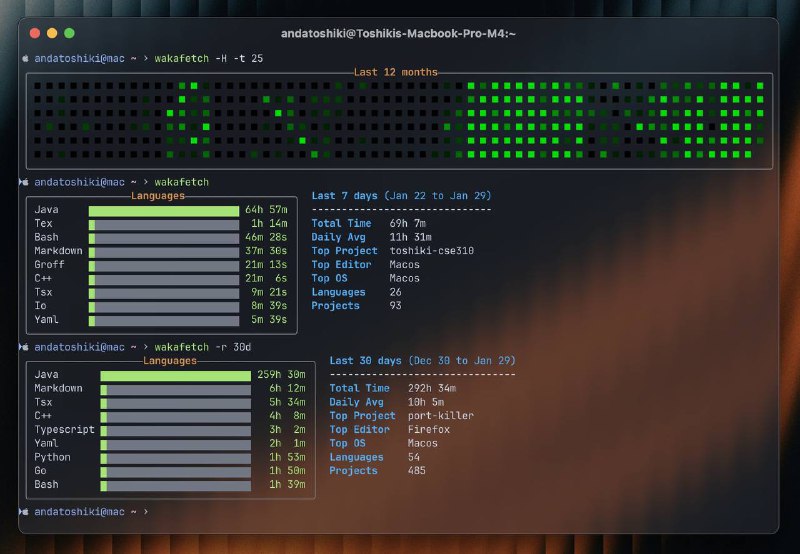The image size is (800, 554).
Task: Click the '21m 6s' C++ duration
Action: (266, 278)
